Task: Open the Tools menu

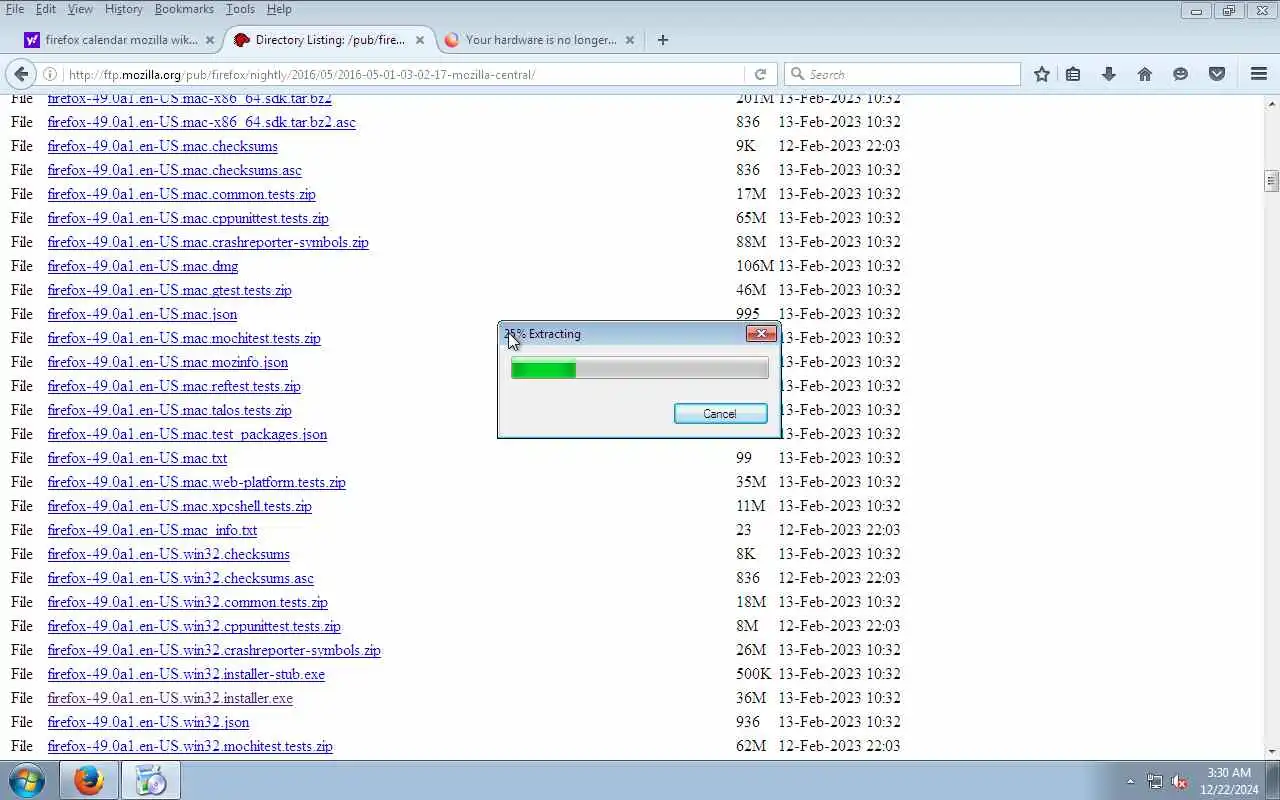Action: (240, 9)
